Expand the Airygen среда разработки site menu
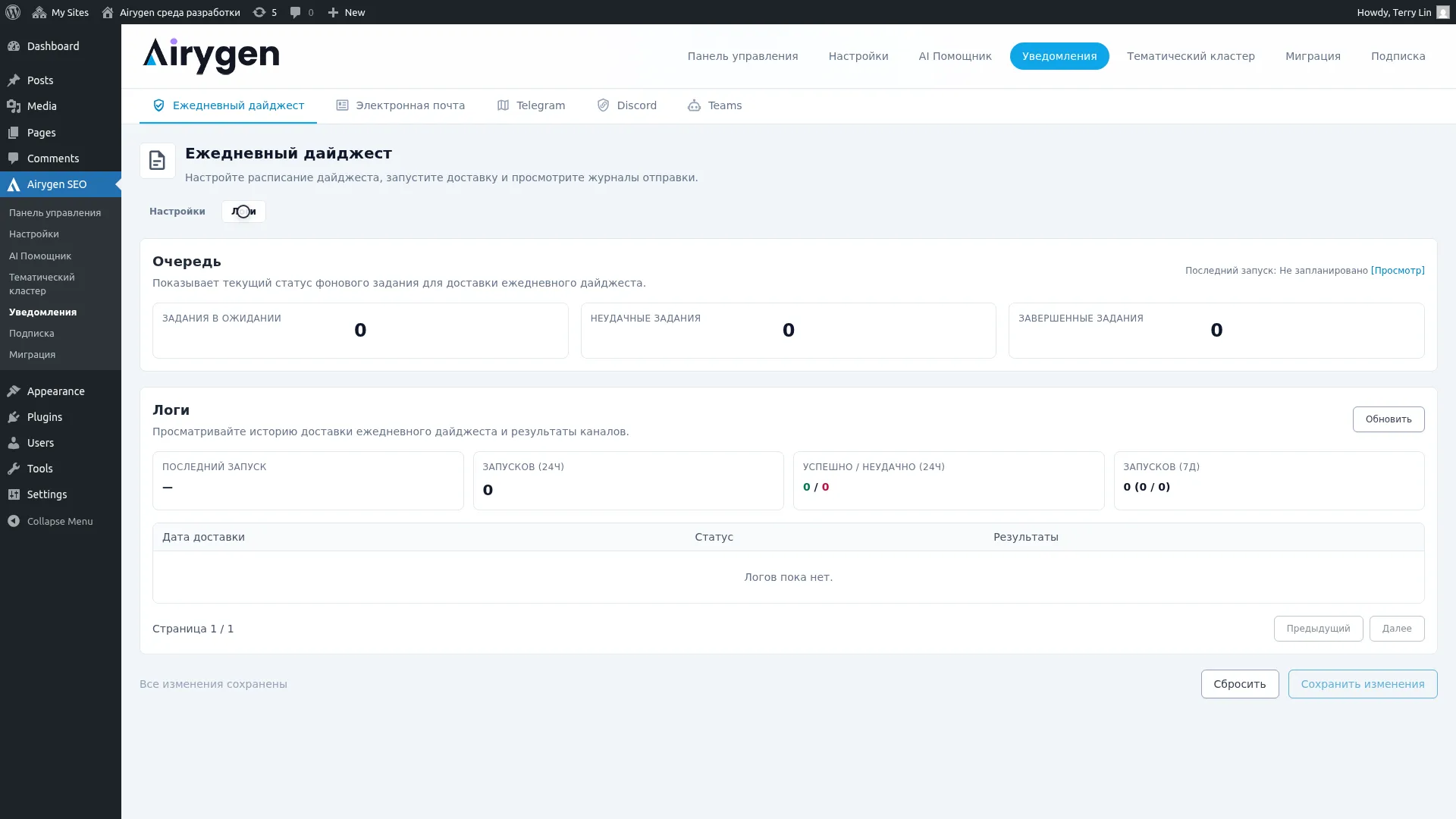The width and height of the screenshot is (1456, 819). pos(171,12)
